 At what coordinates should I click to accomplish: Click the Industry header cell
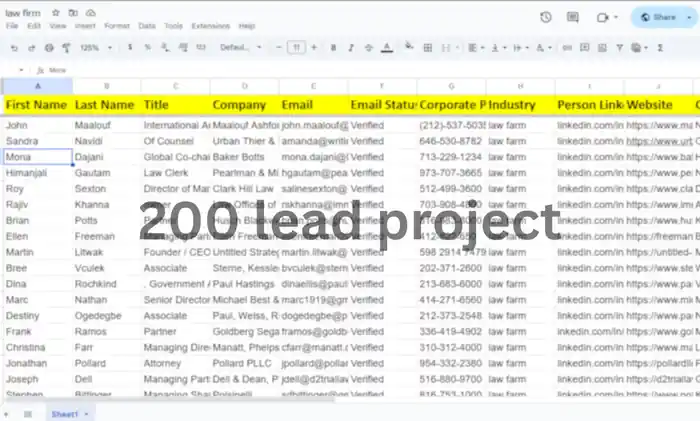coord(520,105)
